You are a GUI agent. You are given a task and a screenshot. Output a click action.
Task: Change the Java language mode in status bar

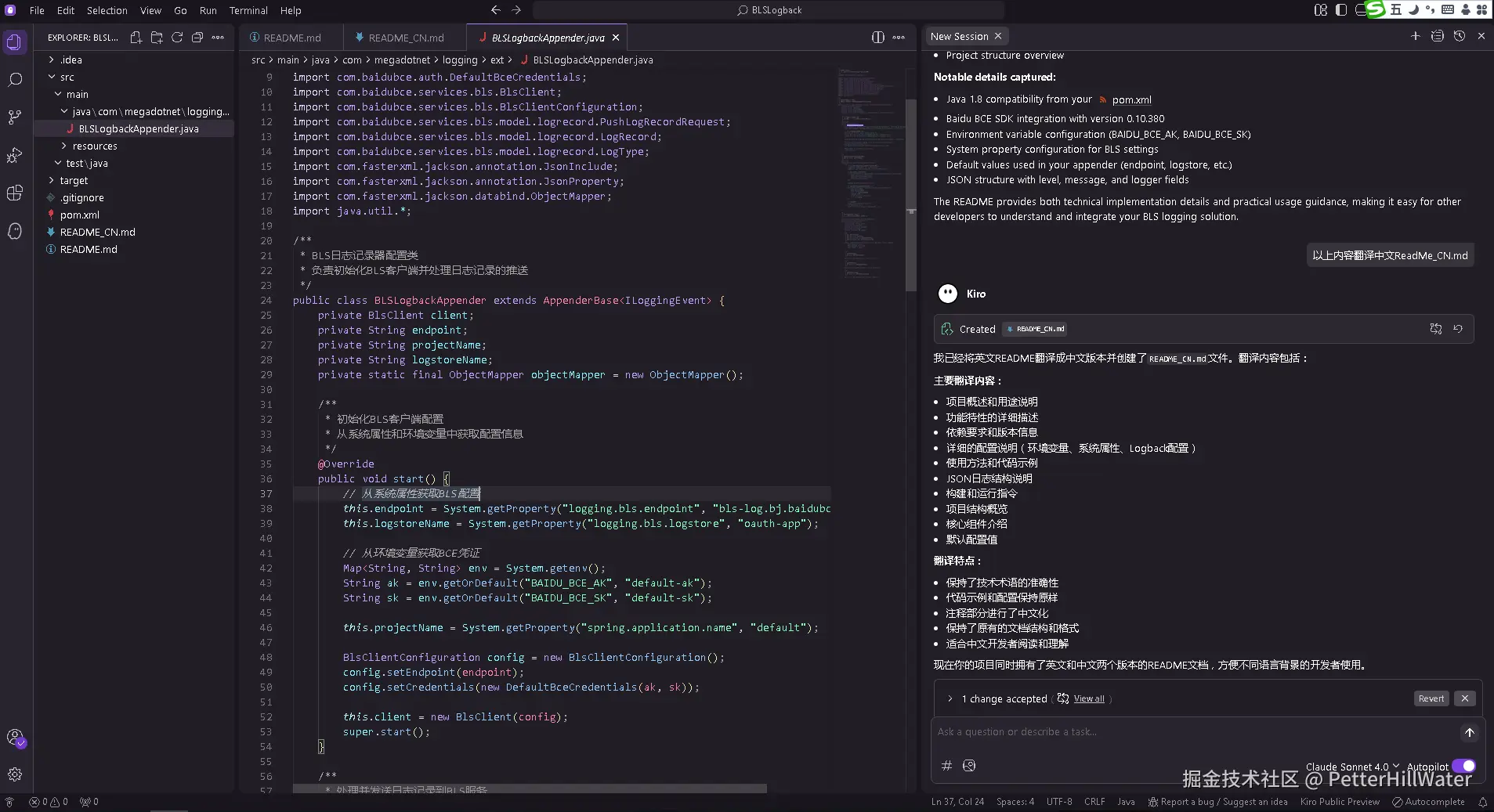click(x=1126, y=802)
